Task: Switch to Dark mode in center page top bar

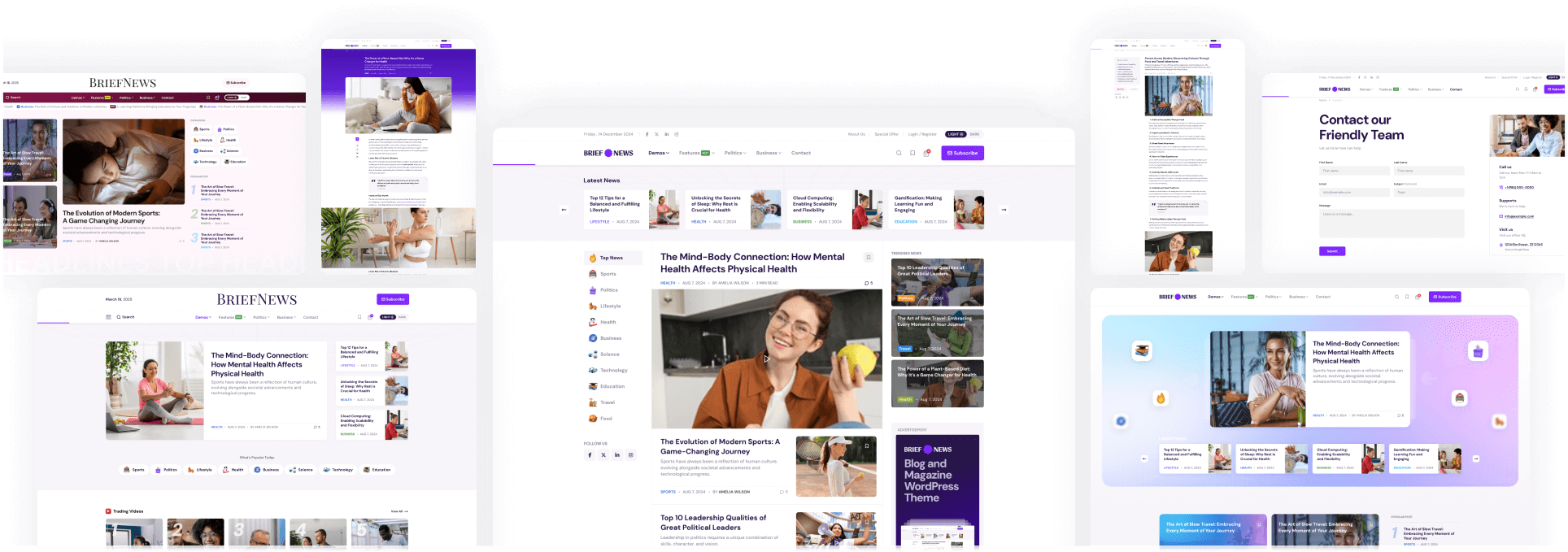Action: click(974, 134)
